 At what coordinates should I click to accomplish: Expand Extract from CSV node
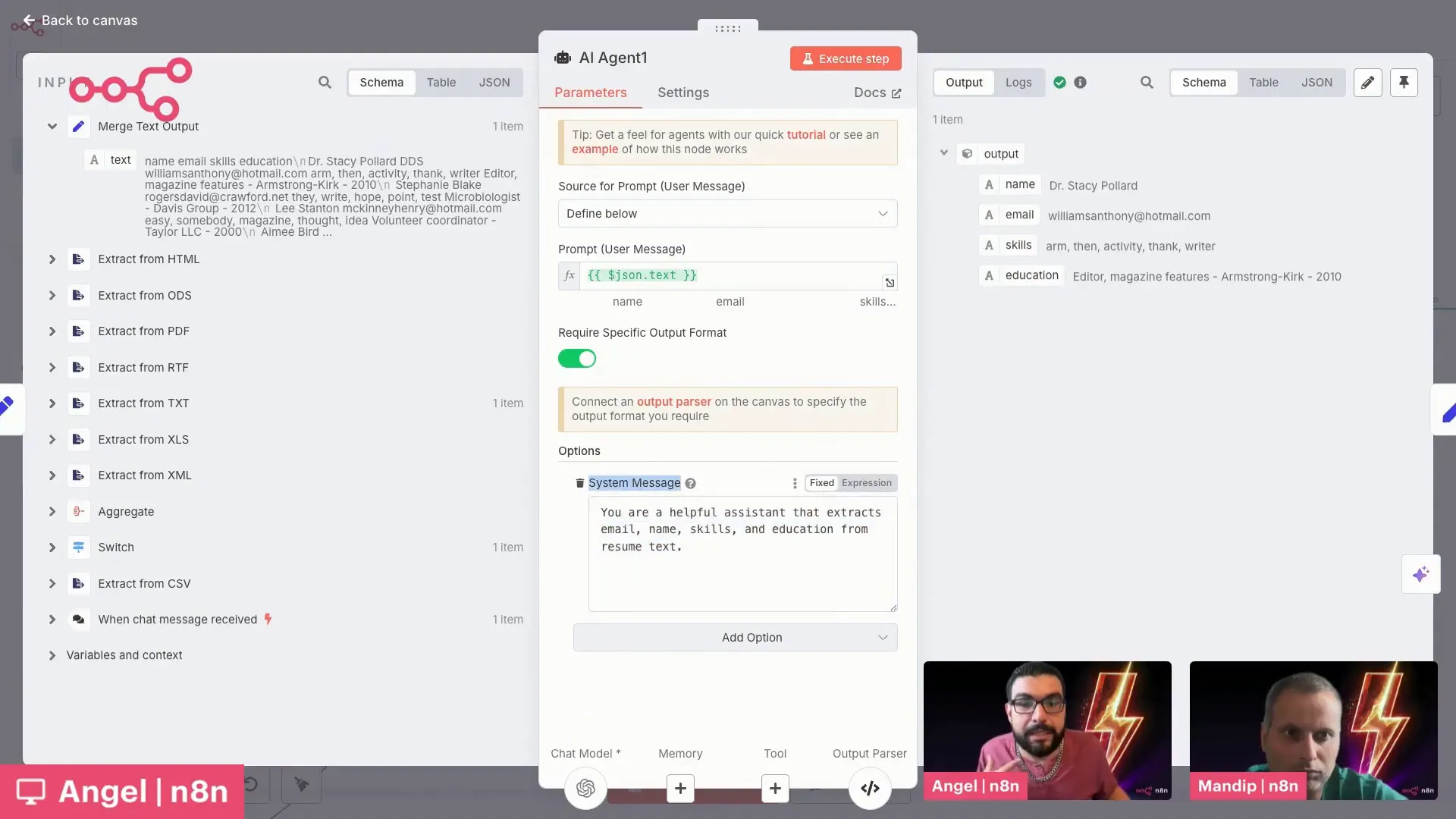coord(52,584)
